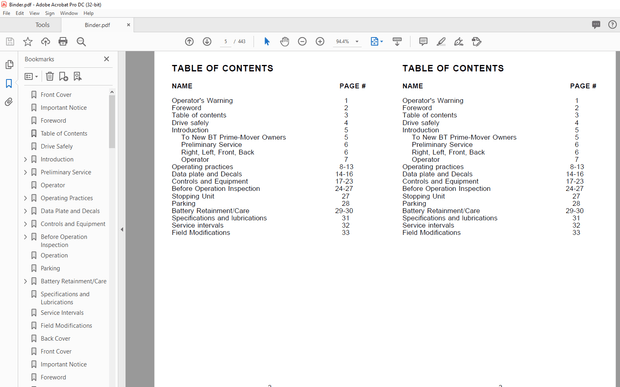
Task: Switch to the Tools tab
Action: tap(42, 25)
